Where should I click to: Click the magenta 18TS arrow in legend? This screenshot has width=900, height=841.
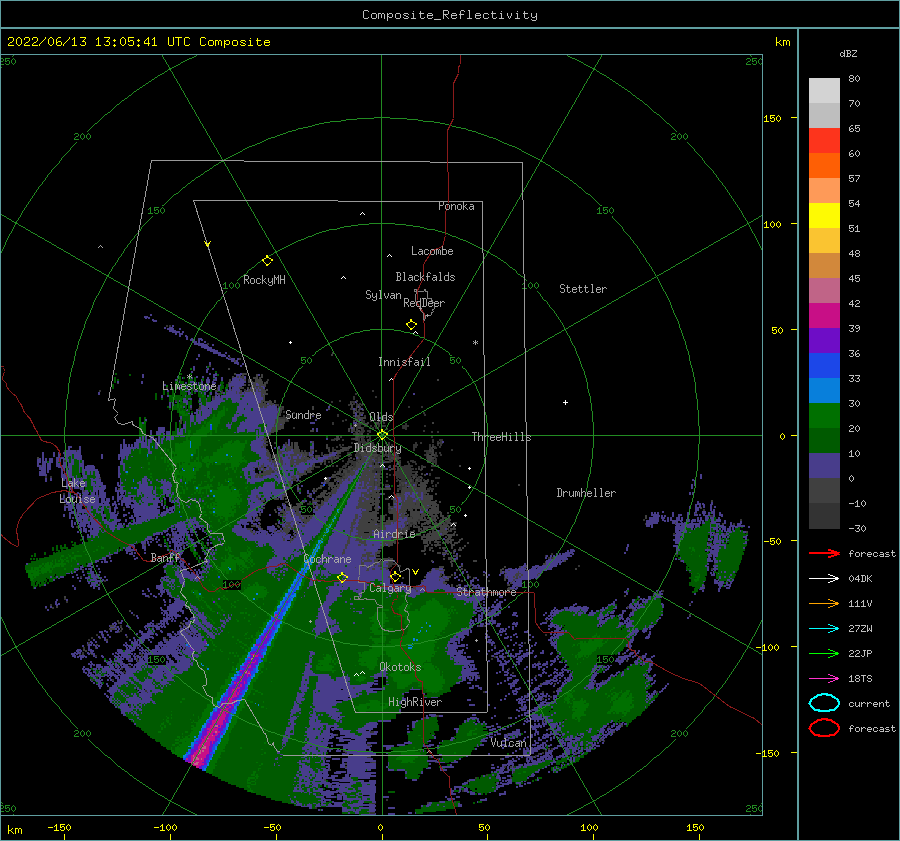(x=824, y=679)
